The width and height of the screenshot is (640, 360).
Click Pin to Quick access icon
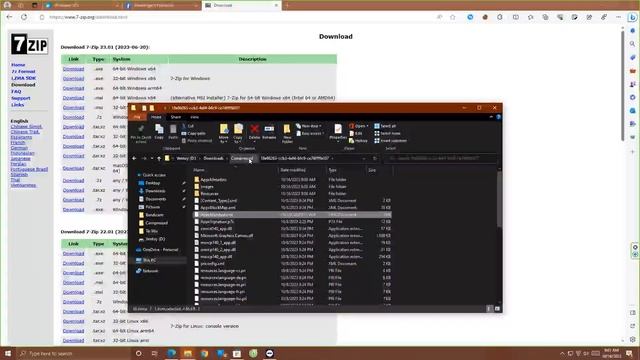pos(141,133)
